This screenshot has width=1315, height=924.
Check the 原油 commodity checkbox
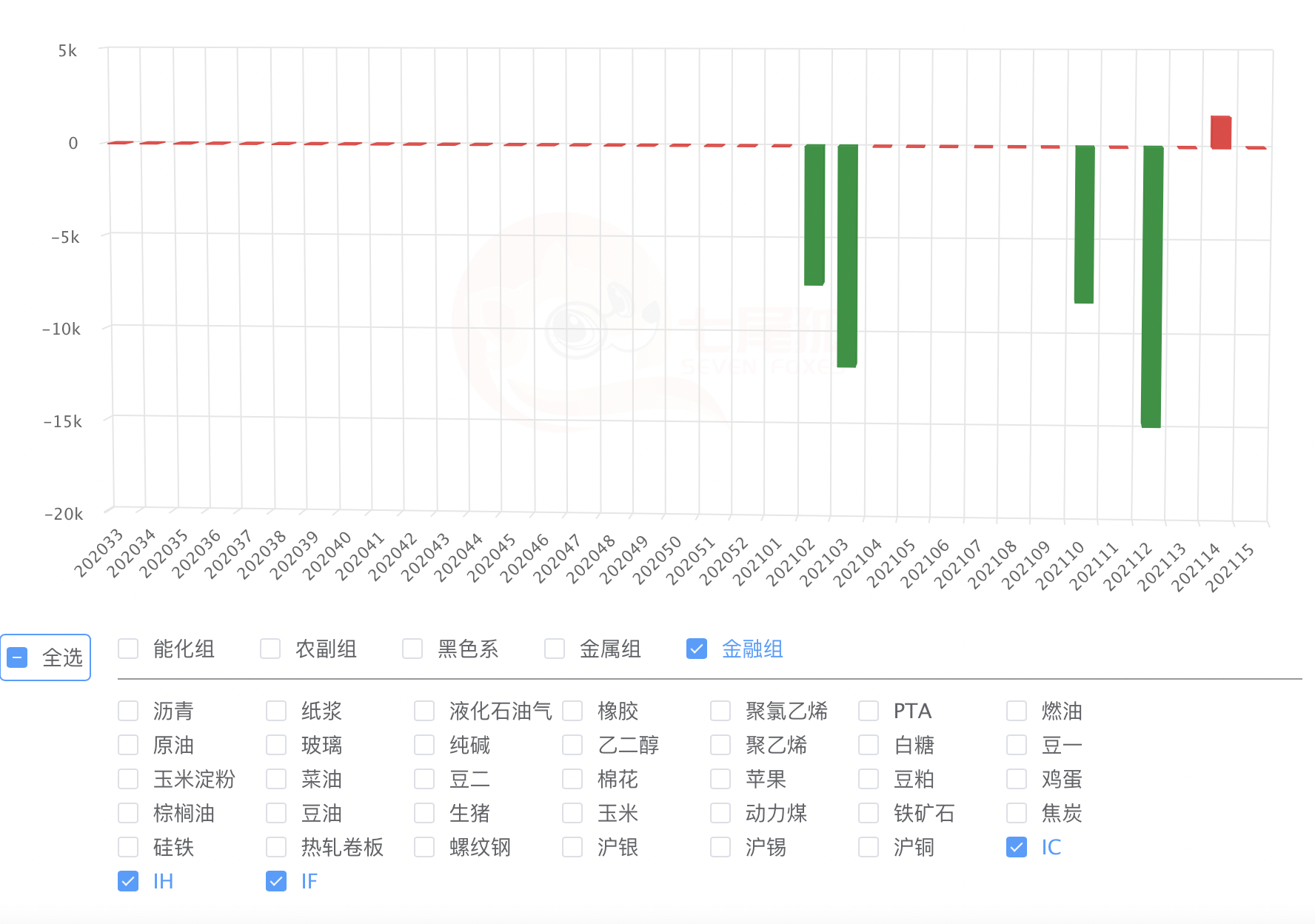[128, 745]
